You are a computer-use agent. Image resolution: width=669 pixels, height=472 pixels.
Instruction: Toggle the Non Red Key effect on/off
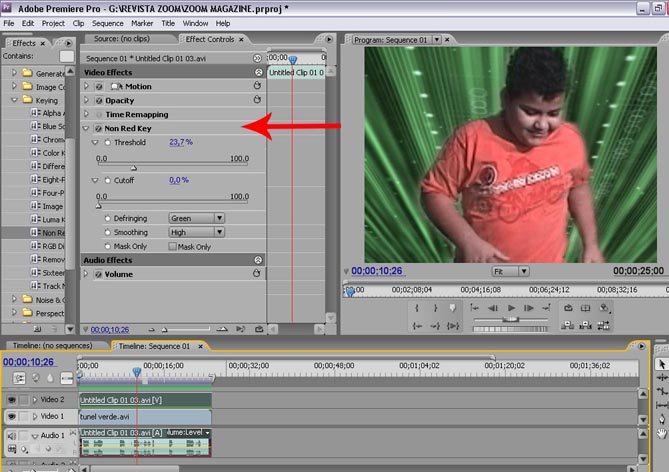point(98,129)
